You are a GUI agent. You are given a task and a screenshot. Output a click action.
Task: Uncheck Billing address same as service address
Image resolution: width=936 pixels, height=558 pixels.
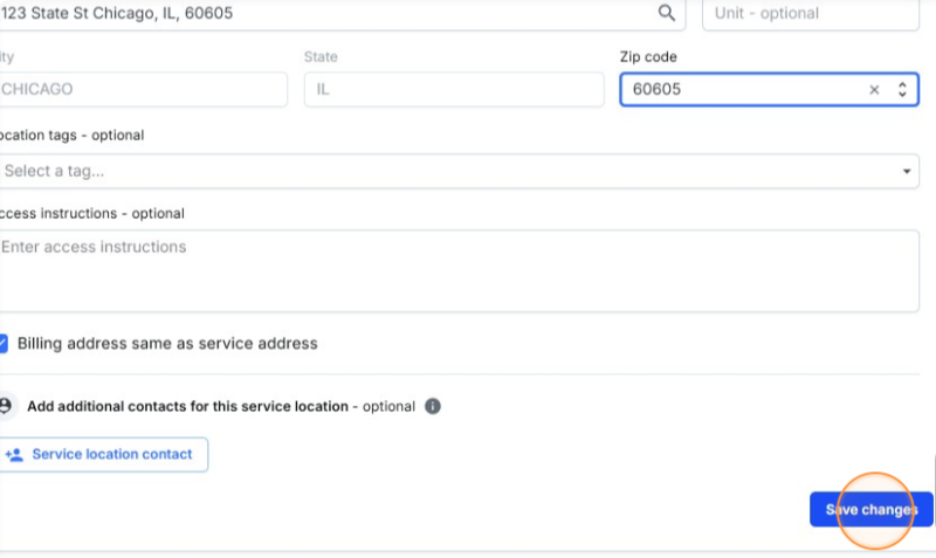click(x=4, y=343)
